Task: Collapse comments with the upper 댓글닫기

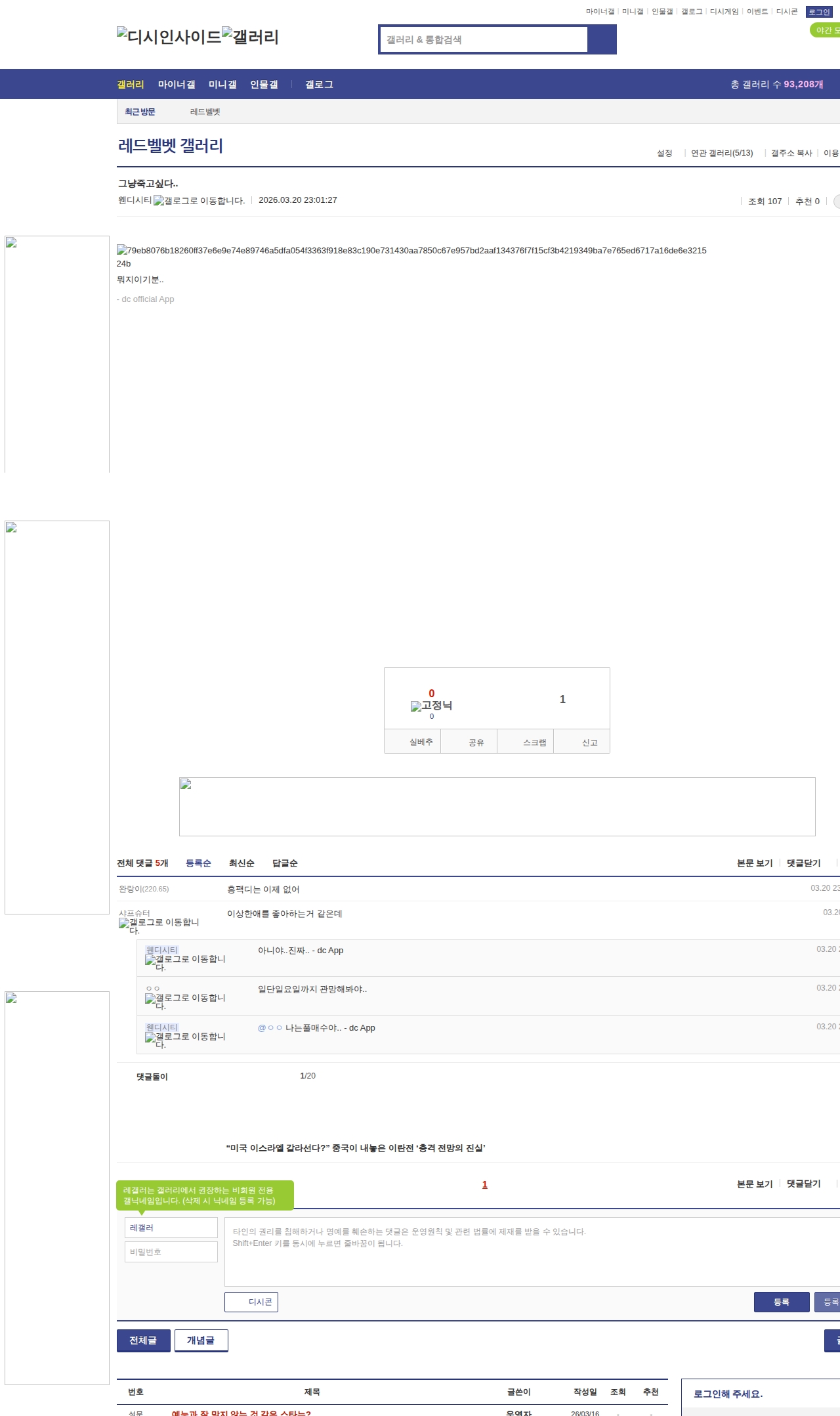Action: click(804, 863)
